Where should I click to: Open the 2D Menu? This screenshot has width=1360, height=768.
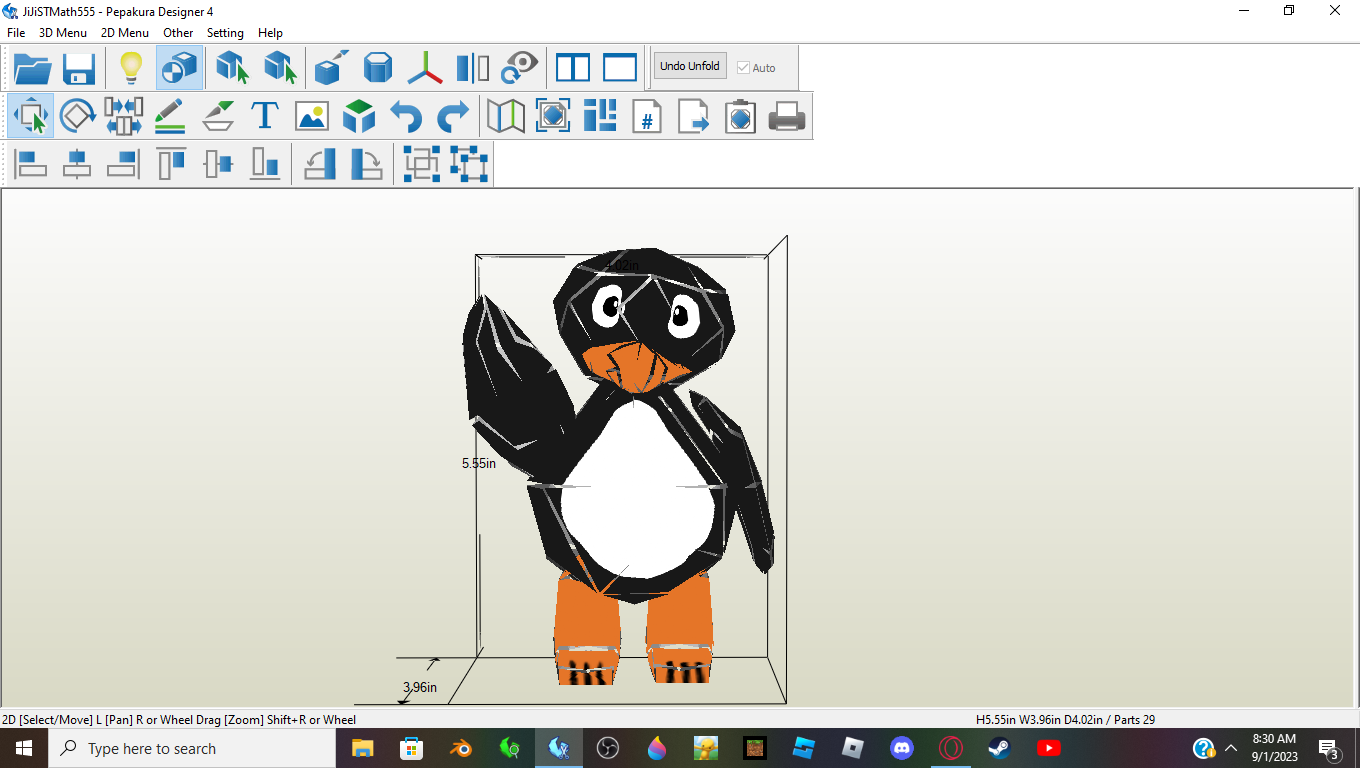tap(125, 33)
